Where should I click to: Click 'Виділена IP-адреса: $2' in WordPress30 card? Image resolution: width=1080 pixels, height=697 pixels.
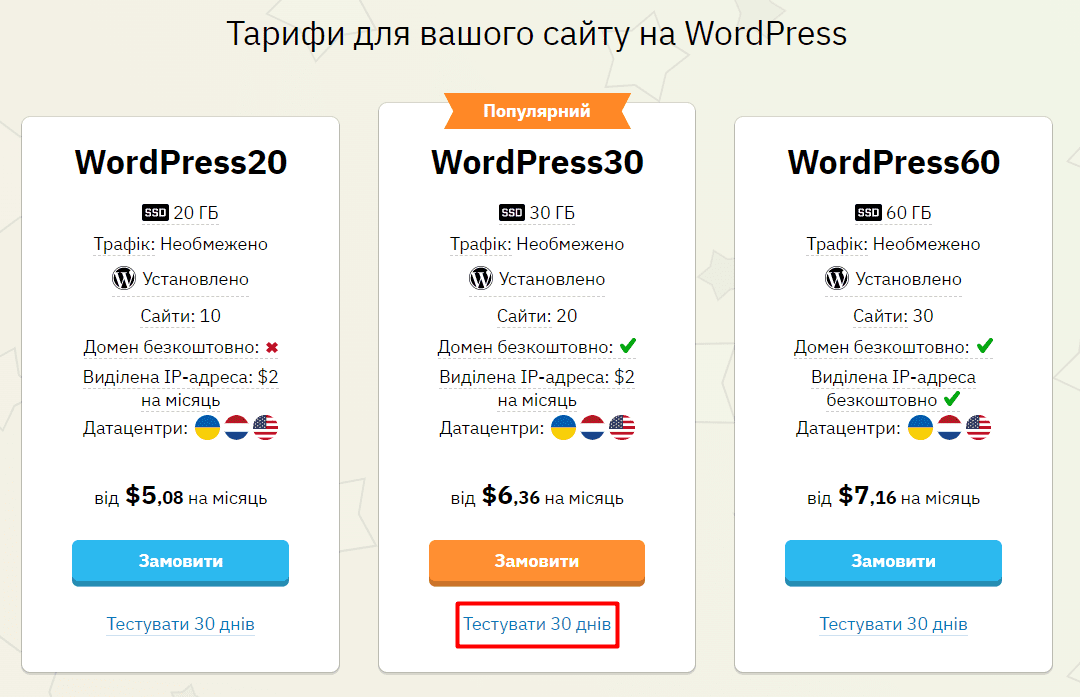click(537, 377)
